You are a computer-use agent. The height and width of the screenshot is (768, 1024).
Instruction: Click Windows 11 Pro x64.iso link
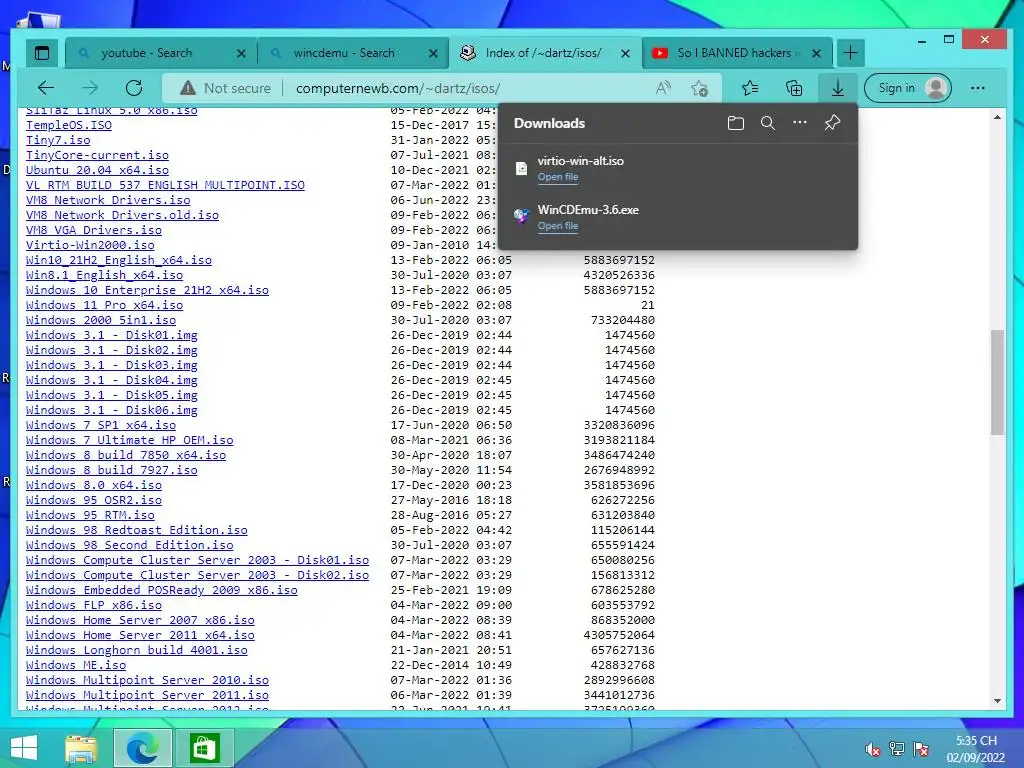[x=104, y=306]
